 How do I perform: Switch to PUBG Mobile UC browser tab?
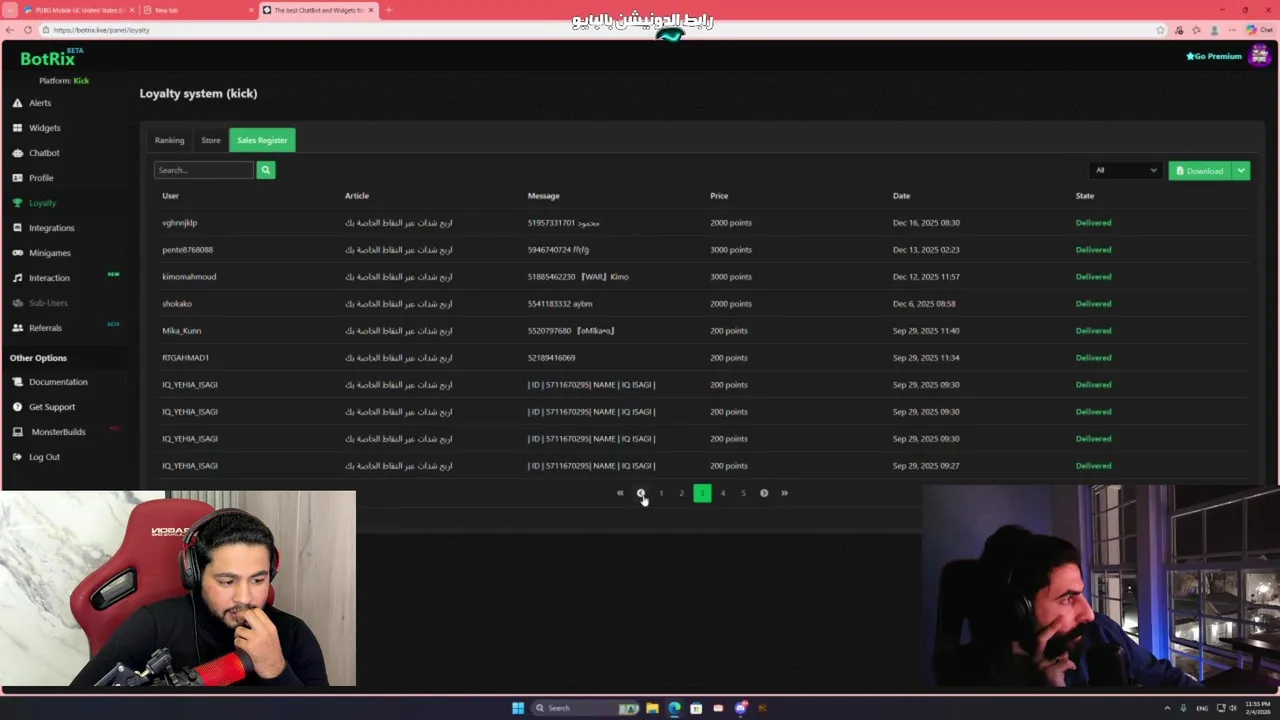click(78, 10)
